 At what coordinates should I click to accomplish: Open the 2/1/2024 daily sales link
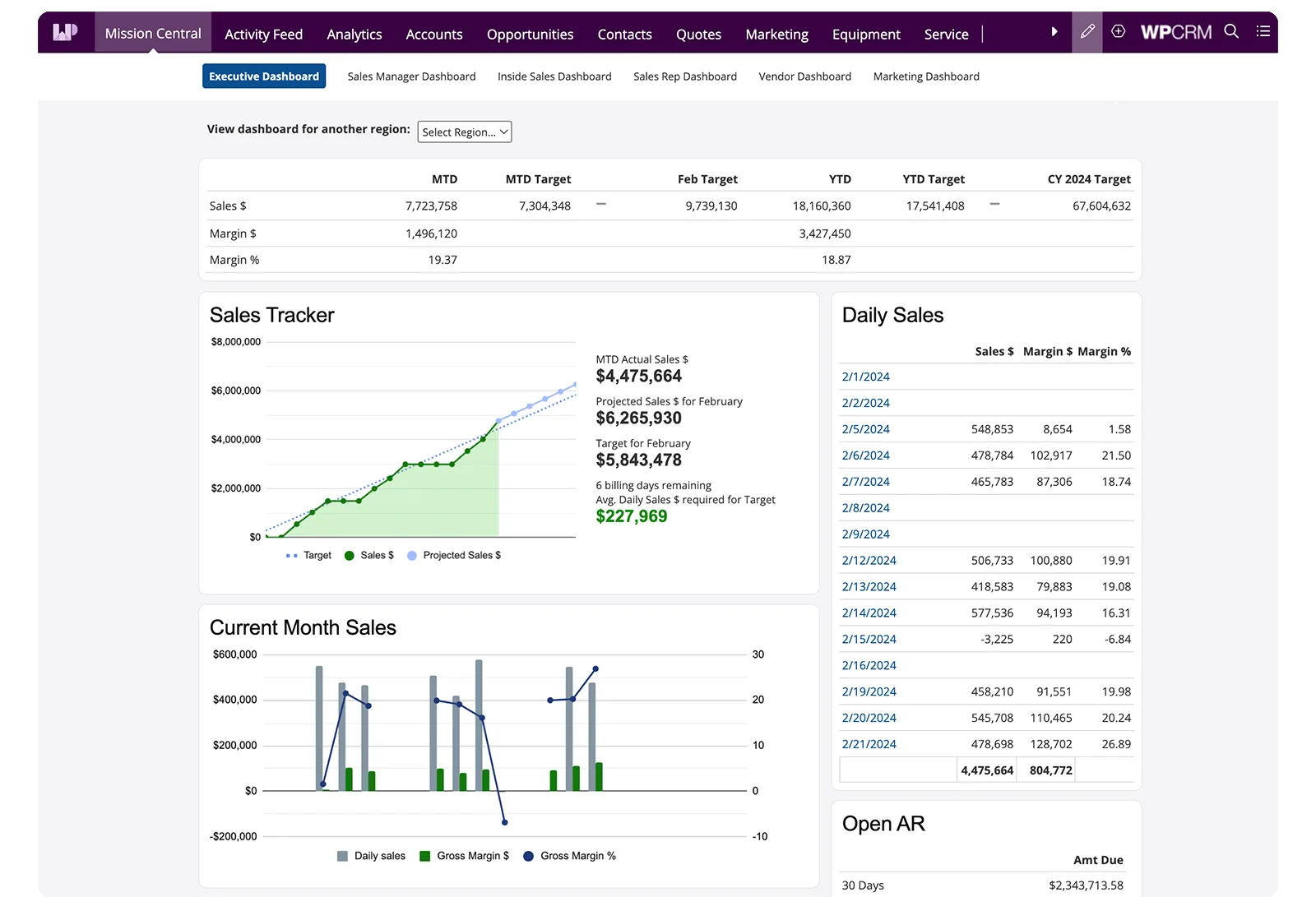[866, 377]
